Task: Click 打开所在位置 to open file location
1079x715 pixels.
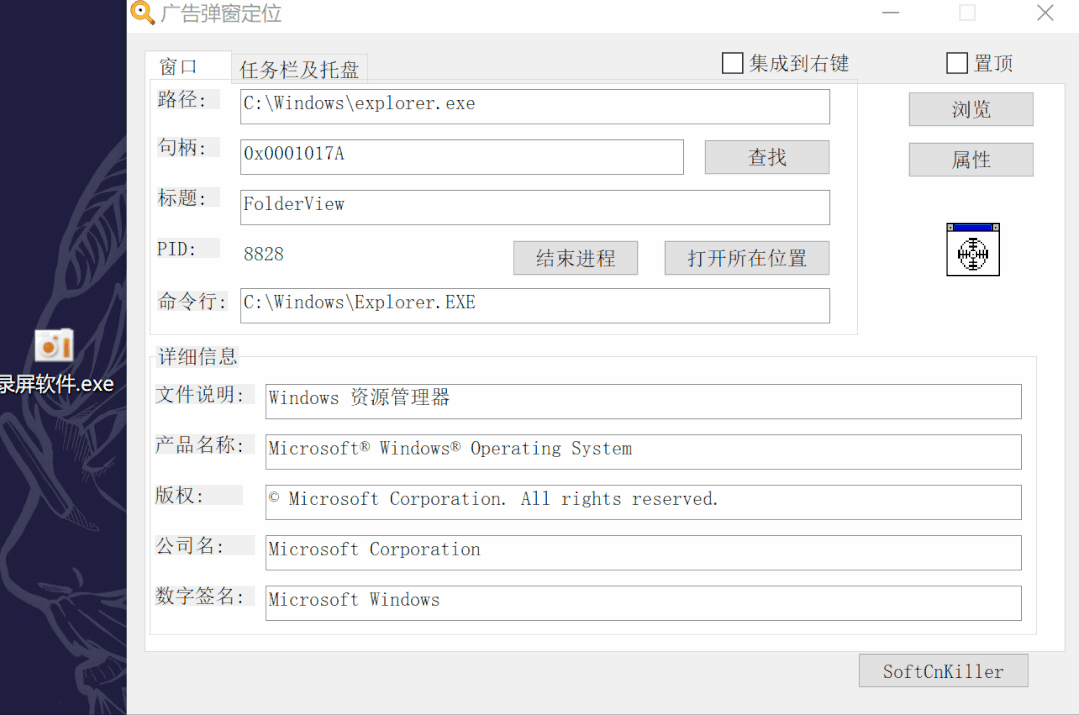Action: pyautogui.click(x=747, y=258)
